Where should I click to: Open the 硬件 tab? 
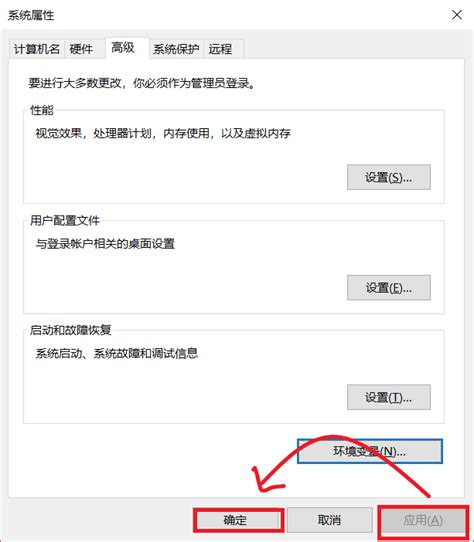[82, 49]
